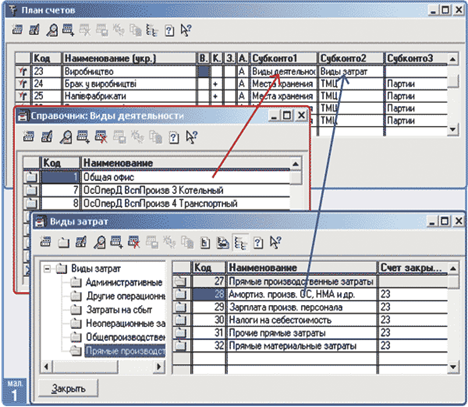Select the Затраты на сбыт tree folder
The height and width of the screenshot is (407, 468).
(x=119, y=310)
